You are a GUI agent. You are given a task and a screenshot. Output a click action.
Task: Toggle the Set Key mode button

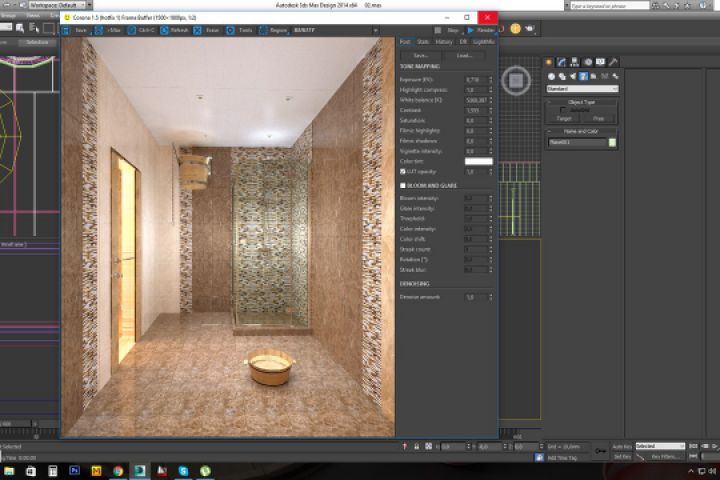[x=622, y=457]
